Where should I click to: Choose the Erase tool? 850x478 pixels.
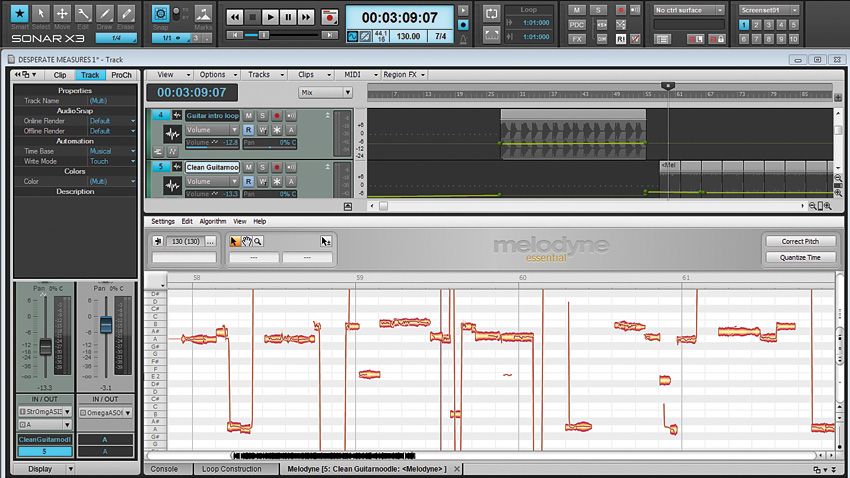pyautogui.click(x=126, y=14)
